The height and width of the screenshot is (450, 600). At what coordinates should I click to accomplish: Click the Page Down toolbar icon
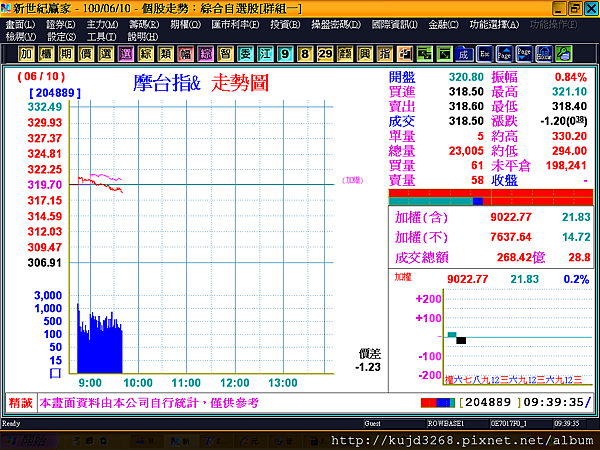click(524, 54)
